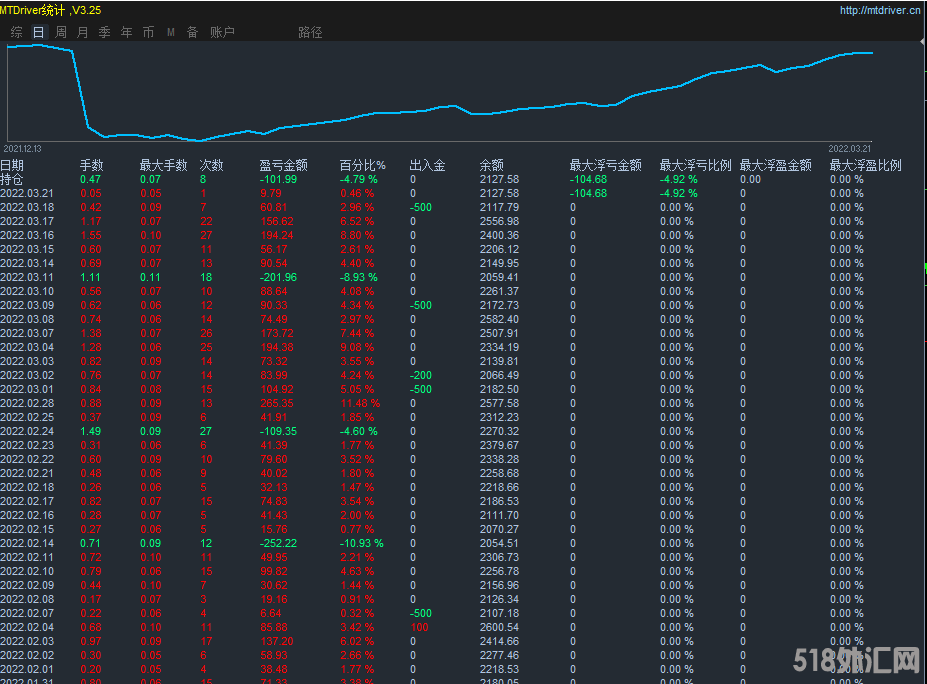927x684 pixels.
Task: Switch to the 月 (monthly) tab
Action: coord(83,32)
